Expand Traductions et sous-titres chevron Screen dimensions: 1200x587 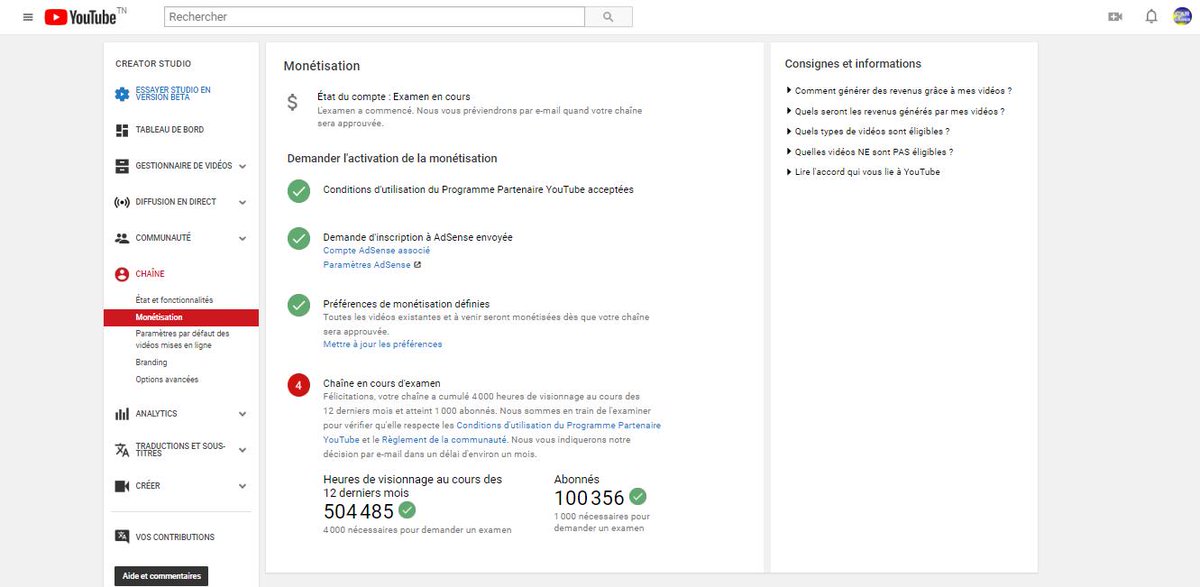(x=242, y=450)
